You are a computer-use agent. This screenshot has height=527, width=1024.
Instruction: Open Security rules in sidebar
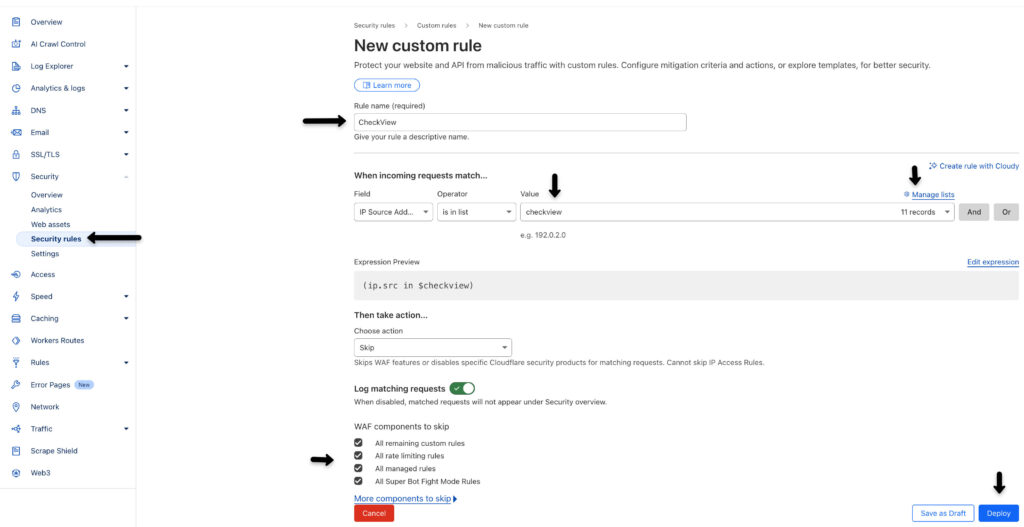click(x=56, y=239)
